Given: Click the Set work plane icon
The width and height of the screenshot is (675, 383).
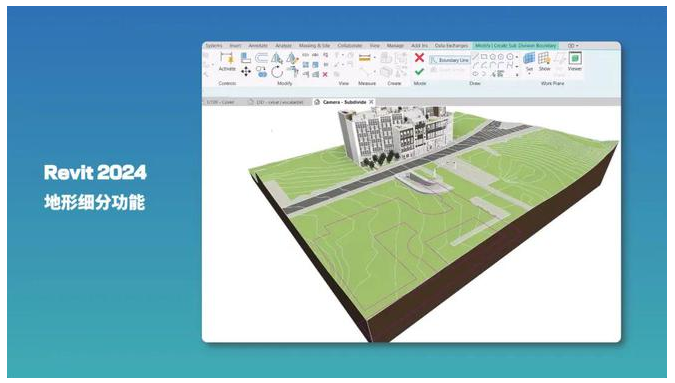Looking at the screenshot, I should (x=529, y=58).
